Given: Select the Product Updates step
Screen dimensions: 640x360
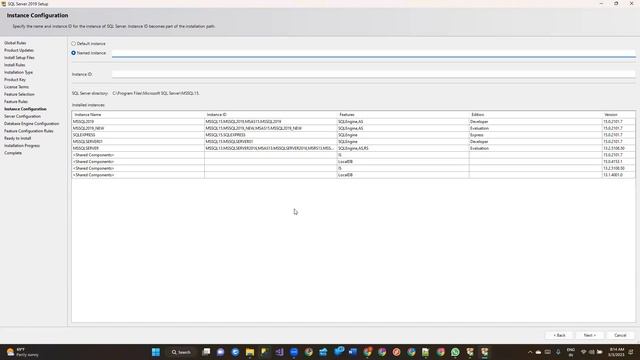Looking at the screenshot, I should pos(19,50).
